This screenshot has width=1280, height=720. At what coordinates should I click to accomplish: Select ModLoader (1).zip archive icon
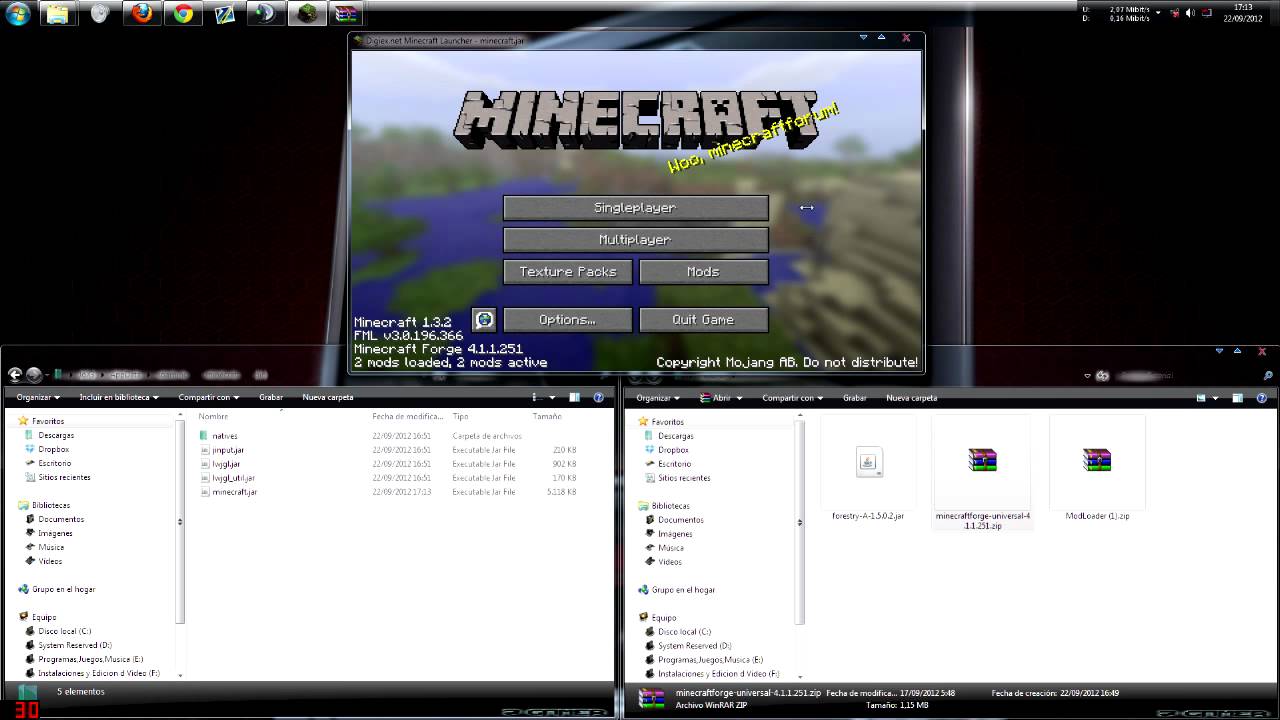pyautogui.click(x=1097, y=460)
